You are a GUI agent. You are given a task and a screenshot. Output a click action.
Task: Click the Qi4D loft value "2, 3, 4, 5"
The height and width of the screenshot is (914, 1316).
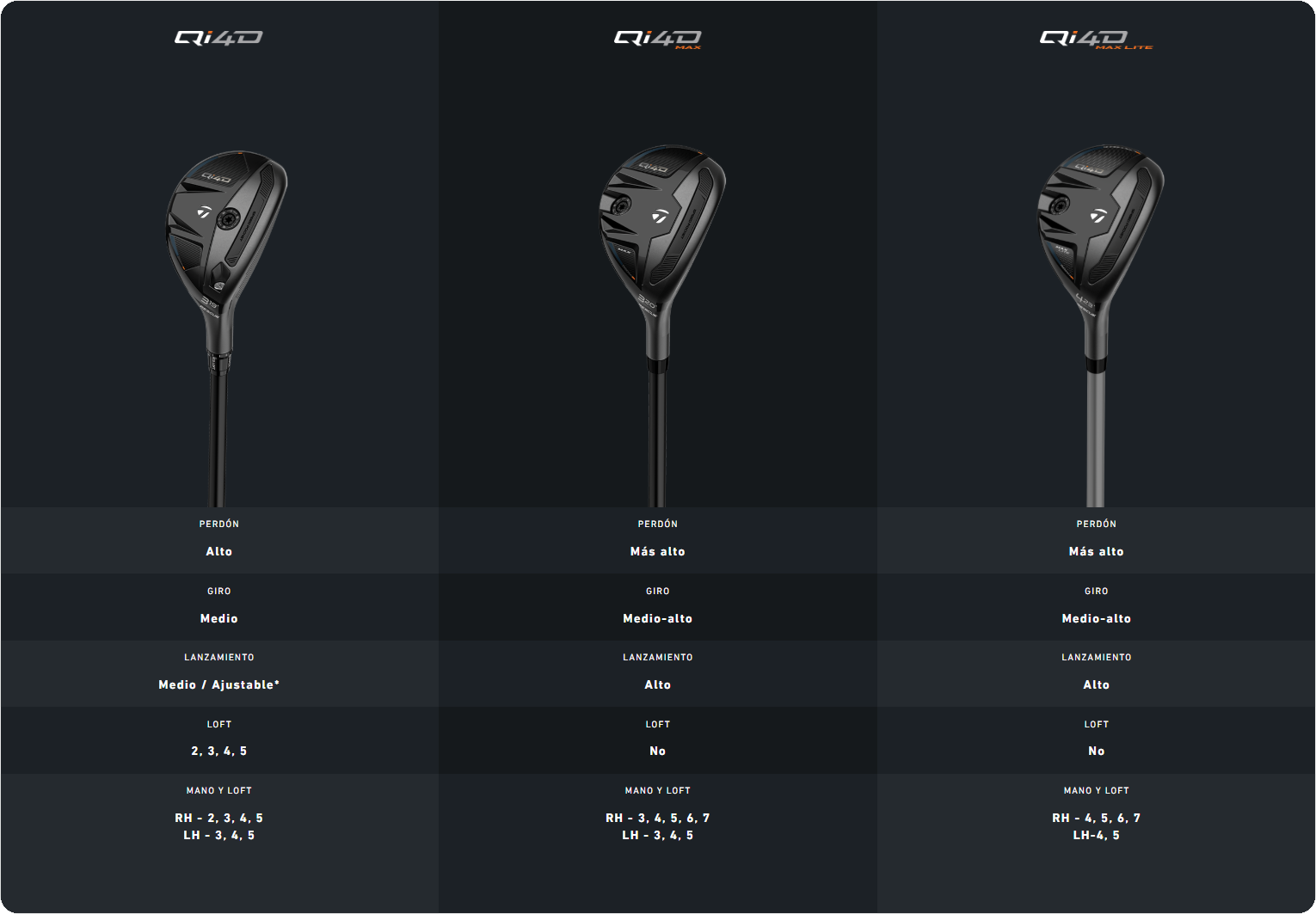pos(219,751)
